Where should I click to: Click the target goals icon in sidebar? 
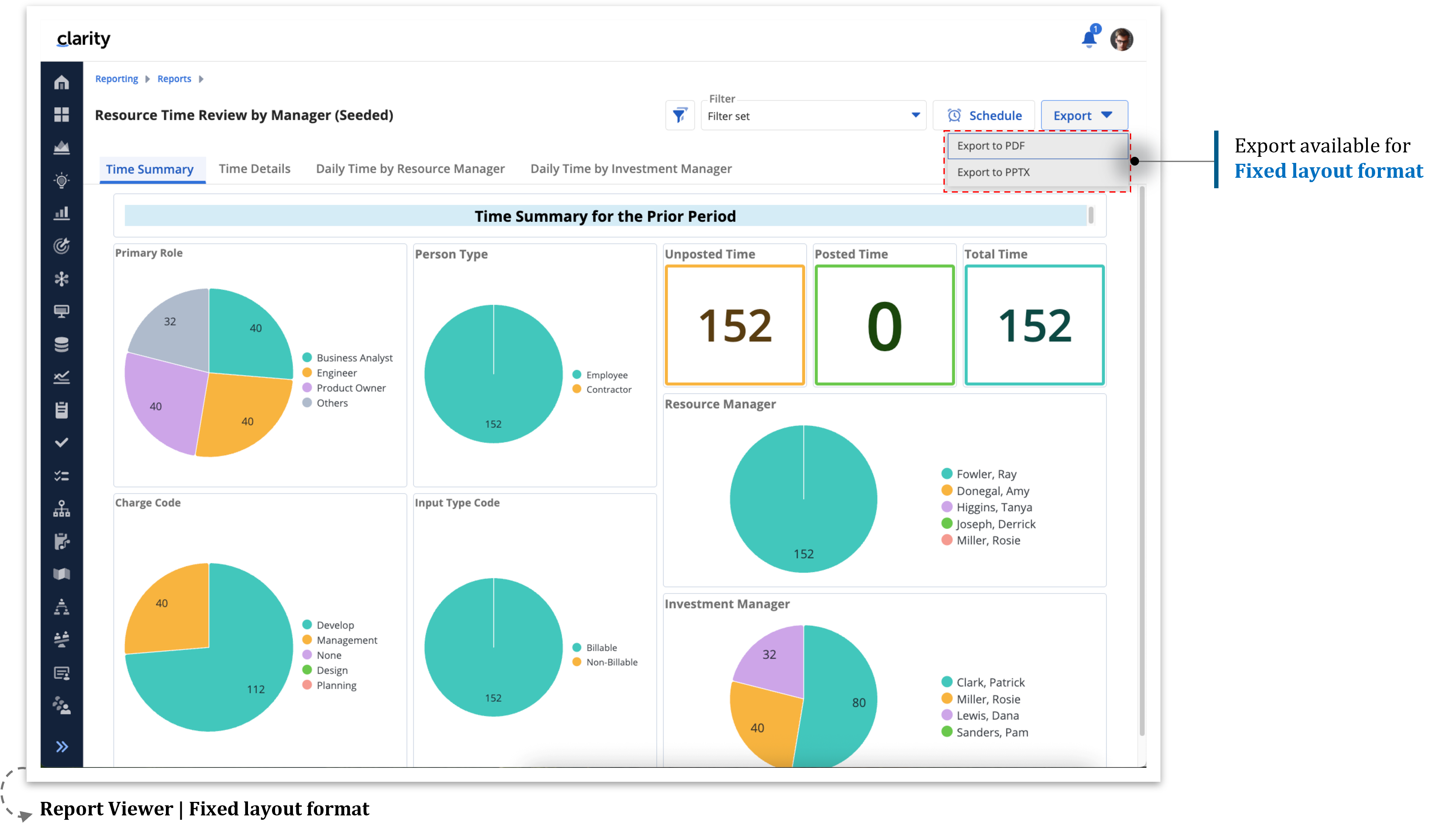(62, 246)
